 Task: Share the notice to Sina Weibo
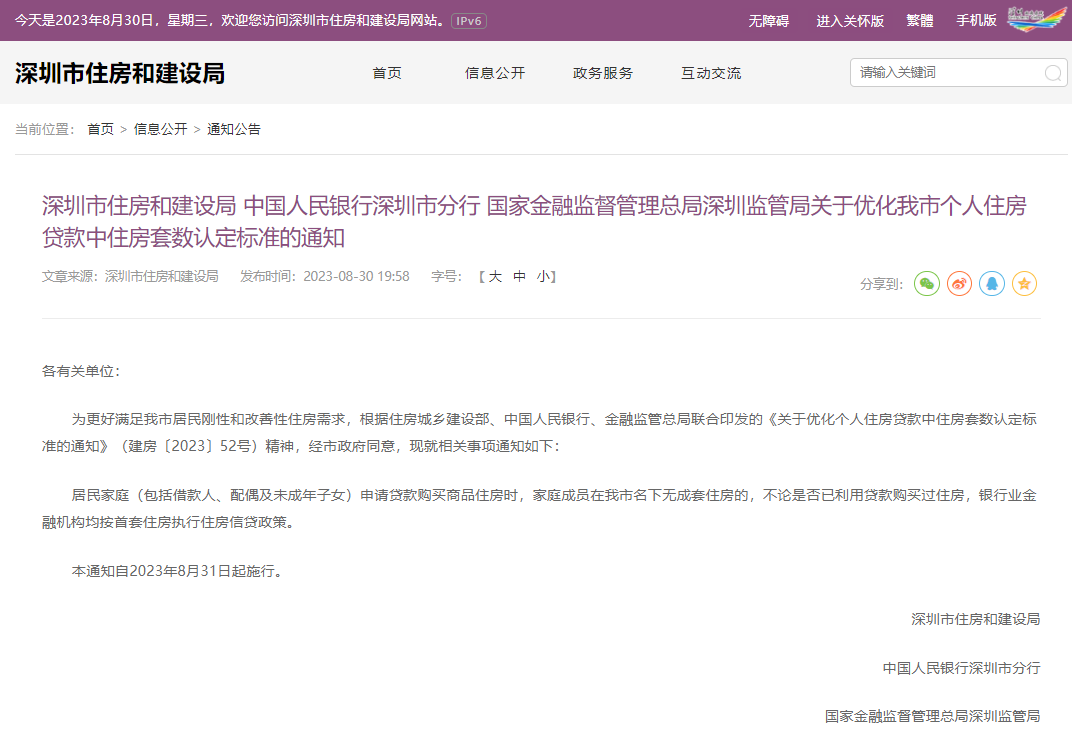click(959, 284)
